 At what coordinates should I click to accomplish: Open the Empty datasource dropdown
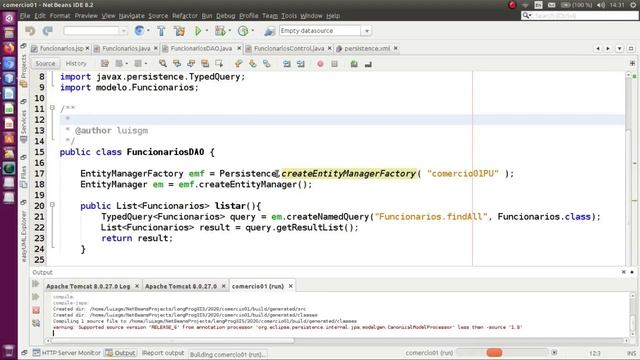[366, 31]
